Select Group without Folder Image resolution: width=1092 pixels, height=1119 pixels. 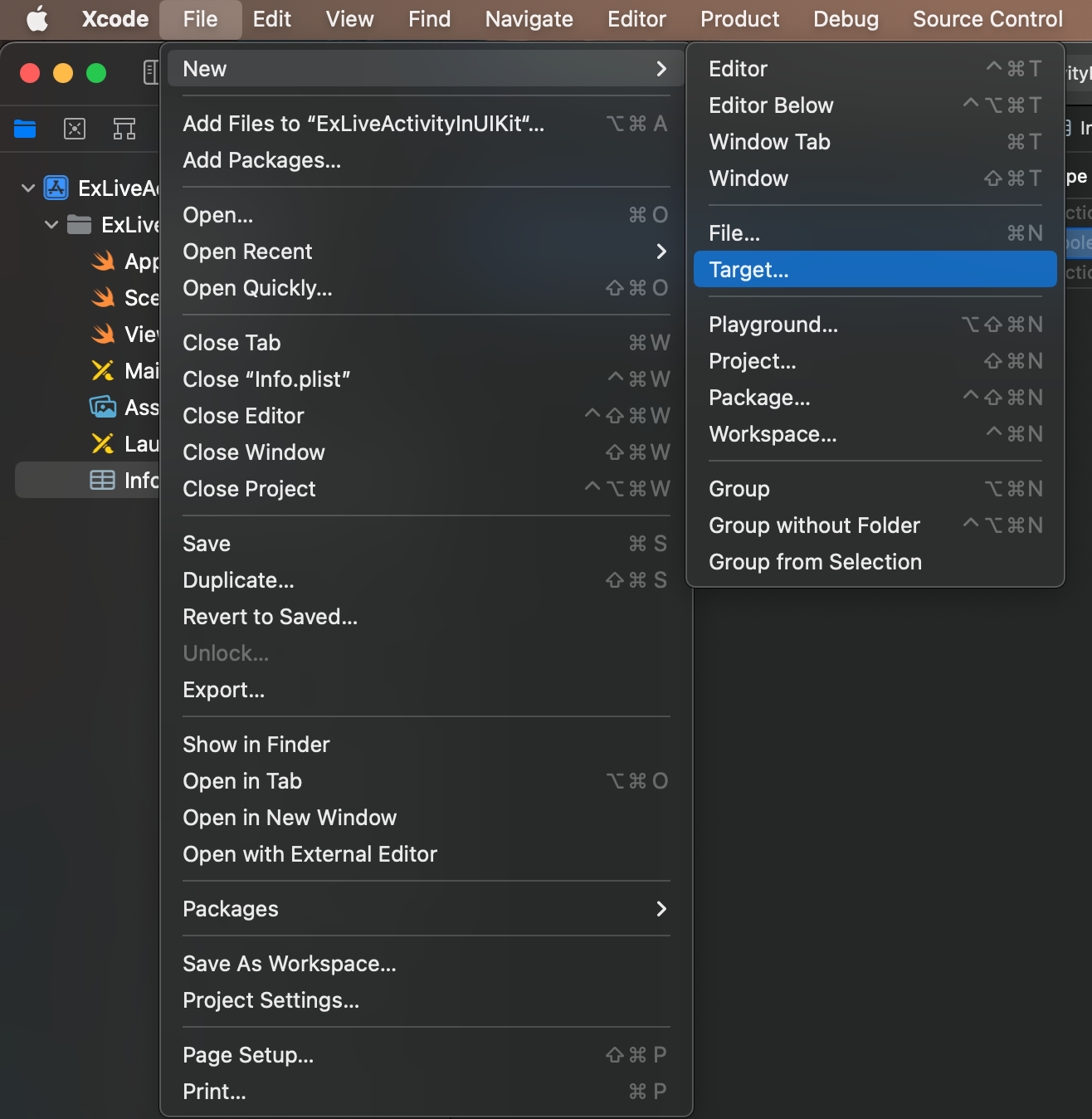(875, 525)
